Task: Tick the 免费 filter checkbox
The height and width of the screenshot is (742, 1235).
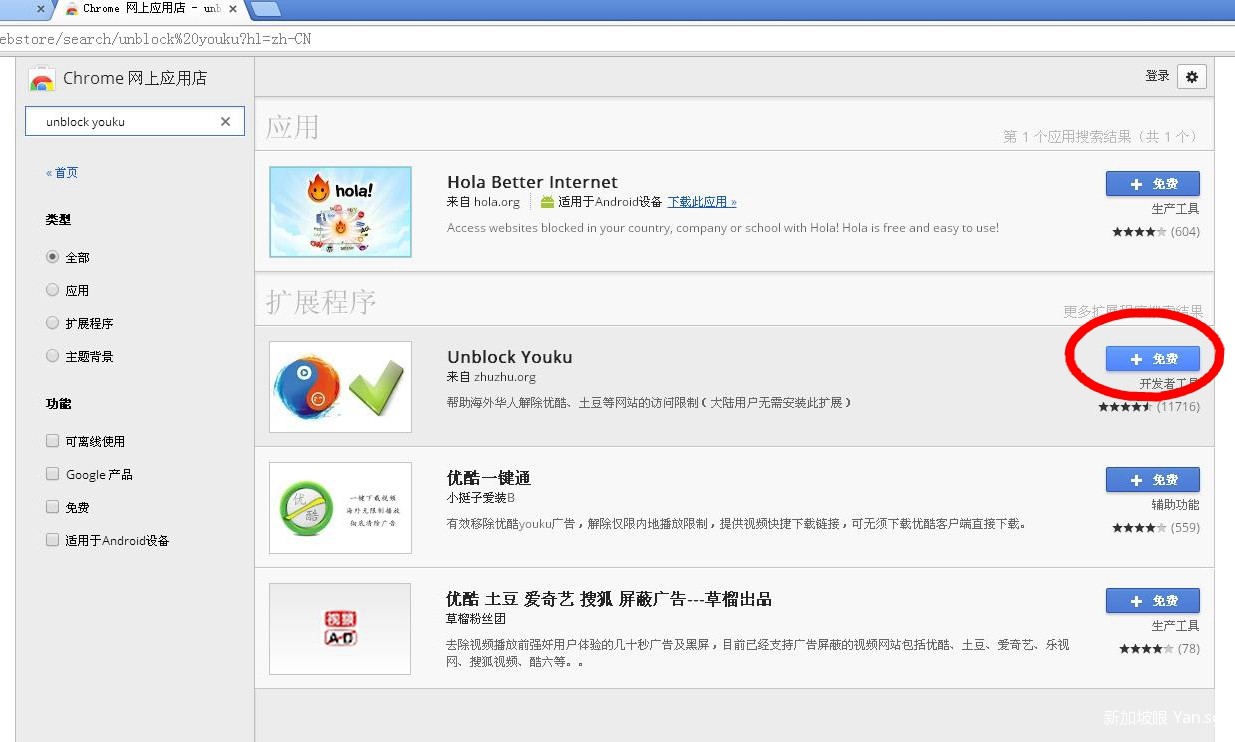Action: pyautogui.click(x=53, y=507)
